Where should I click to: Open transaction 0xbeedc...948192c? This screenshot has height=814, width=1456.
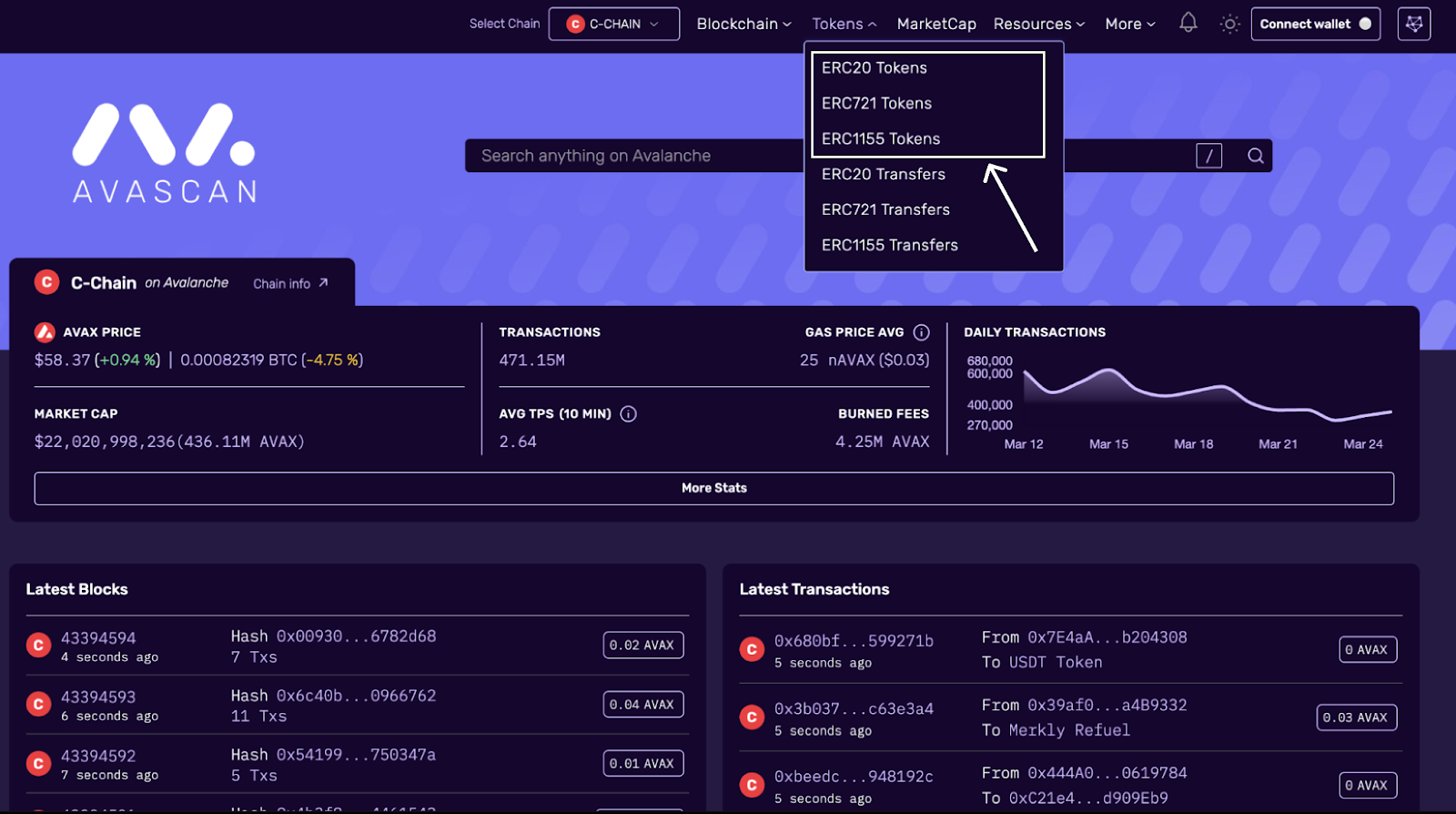click(x=854, y=777)
